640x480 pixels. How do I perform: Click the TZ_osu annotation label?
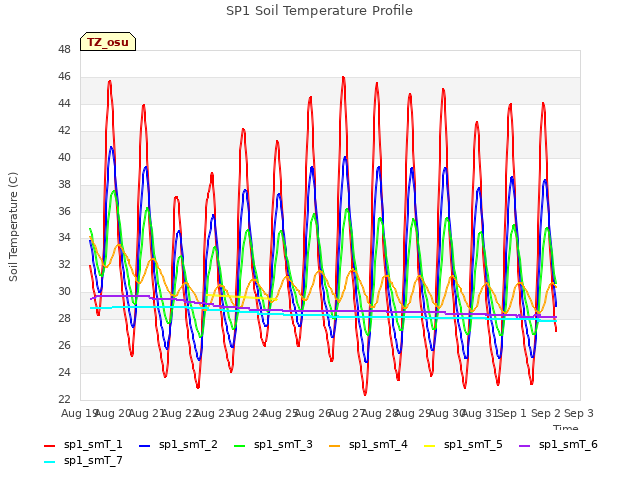pyautogui.click(x=108, y=42)
